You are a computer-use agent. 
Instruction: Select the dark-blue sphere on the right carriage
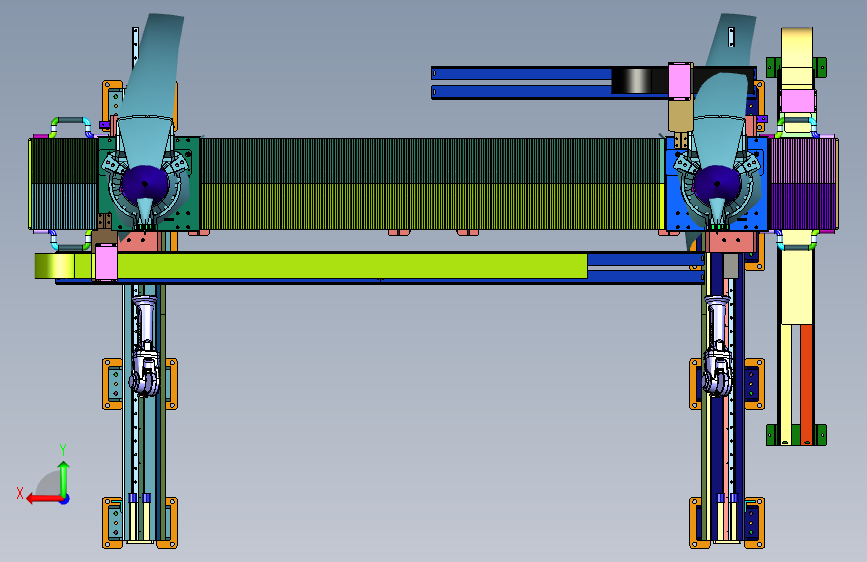(x=717, y=184)
